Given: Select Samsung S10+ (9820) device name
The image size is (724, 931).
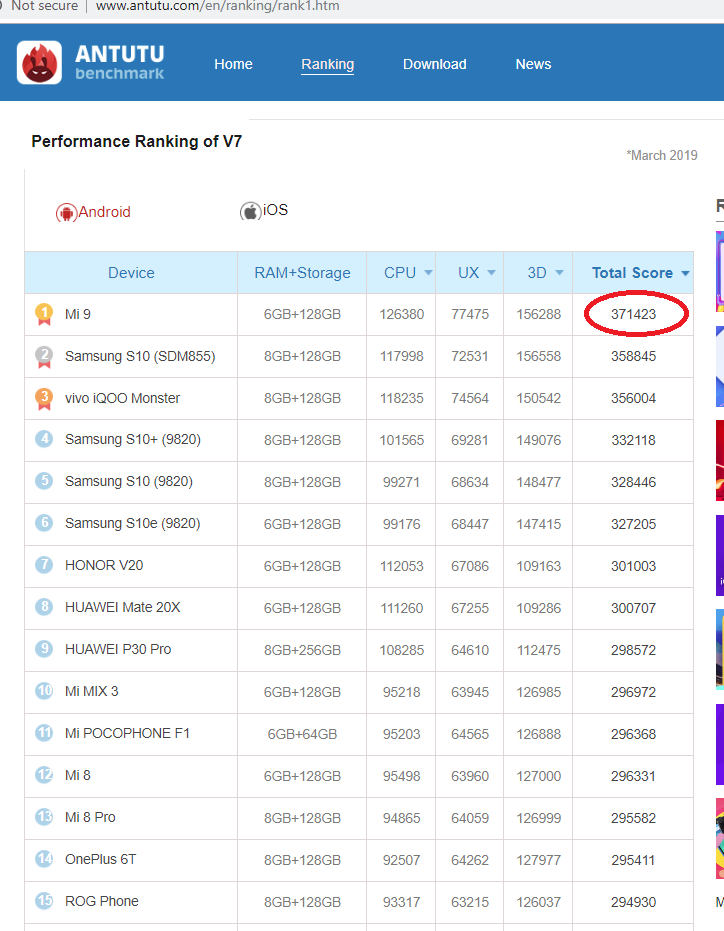Looking at the screenshot, I should (133, 439).
